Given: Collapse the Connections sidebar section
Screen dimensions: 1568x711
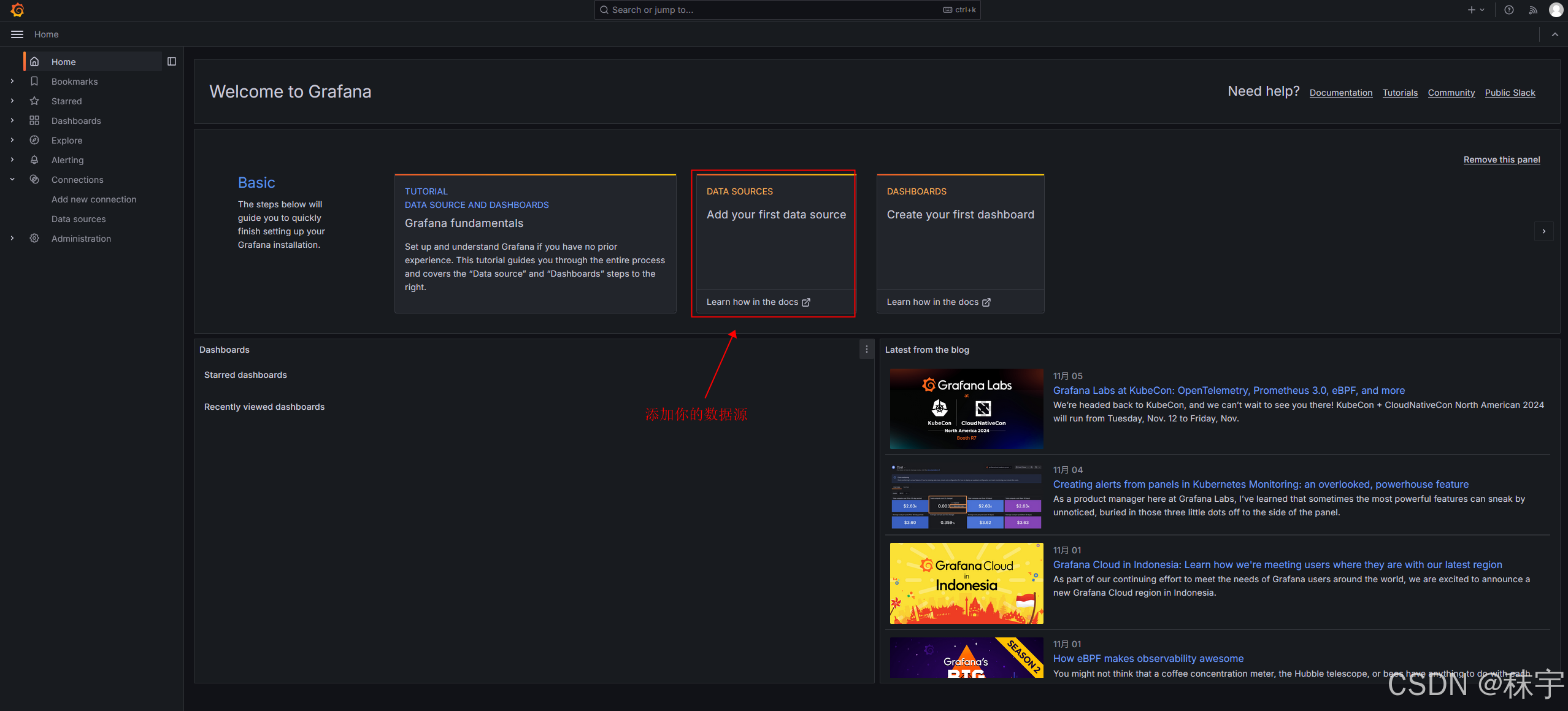Looking at the screenshot, I should point(12,179).
